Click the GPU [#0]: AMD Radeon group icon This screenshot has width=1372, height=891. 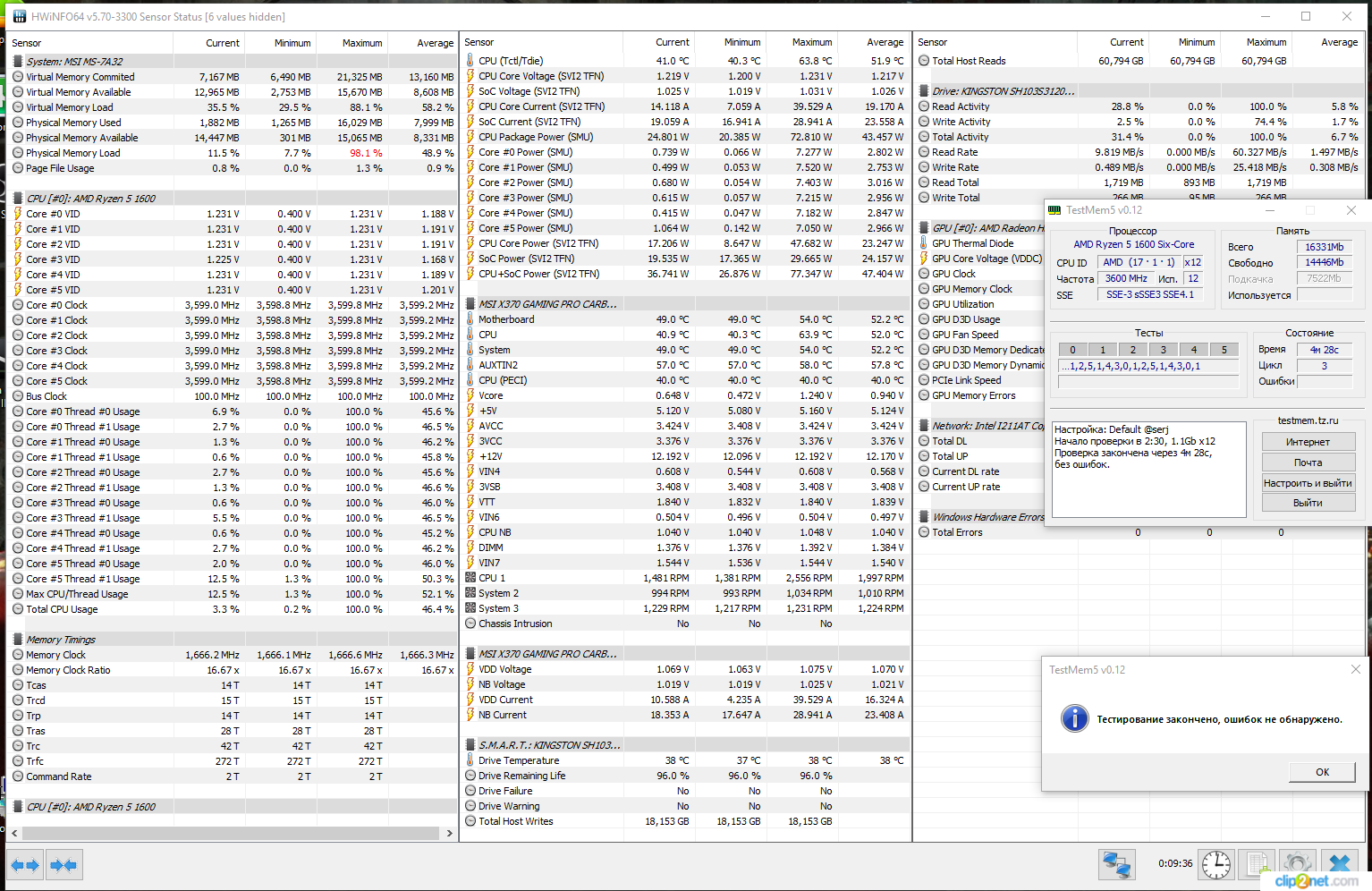tap(924, 228)
